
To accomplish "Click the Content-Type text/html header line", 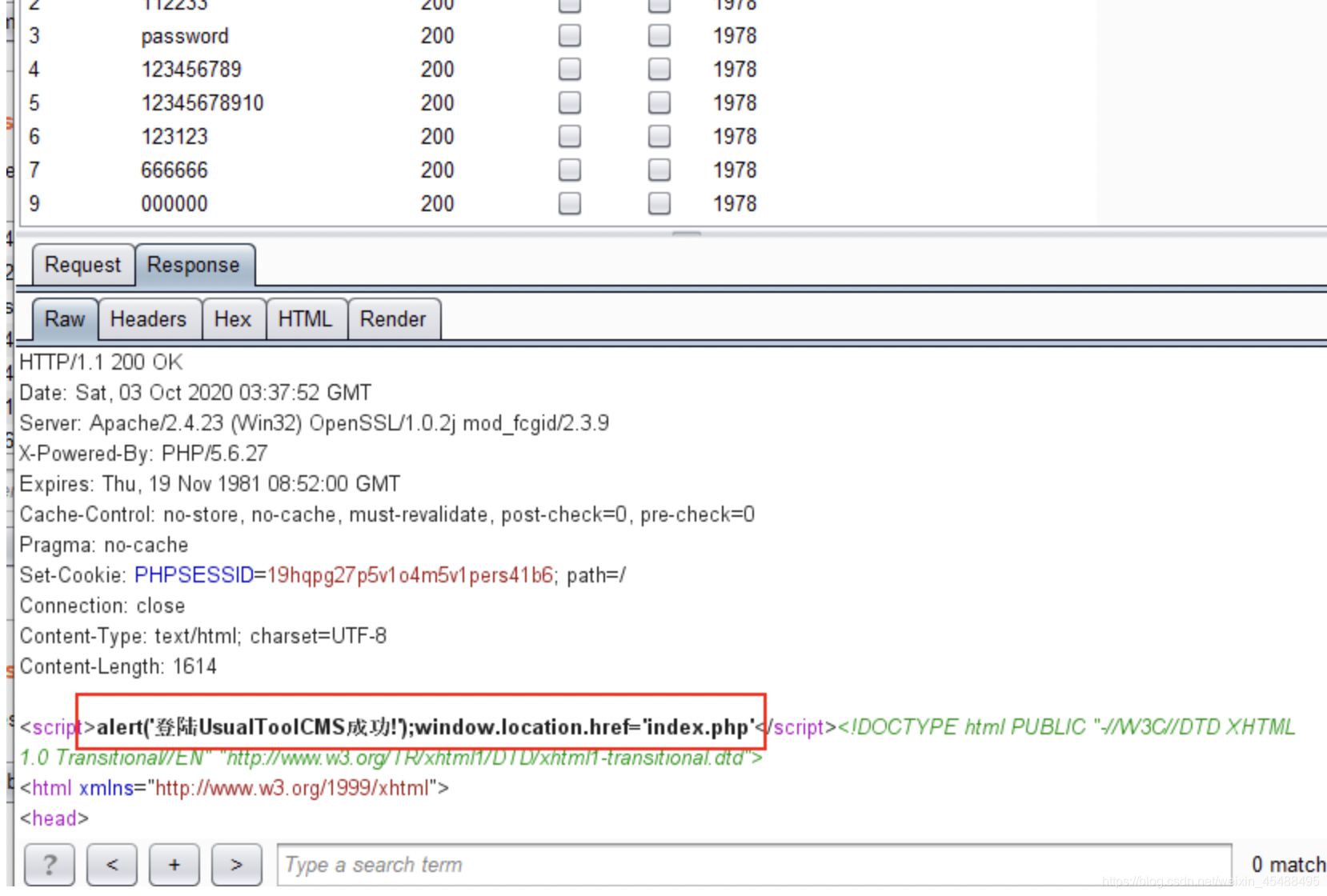I will pos(203,636).
